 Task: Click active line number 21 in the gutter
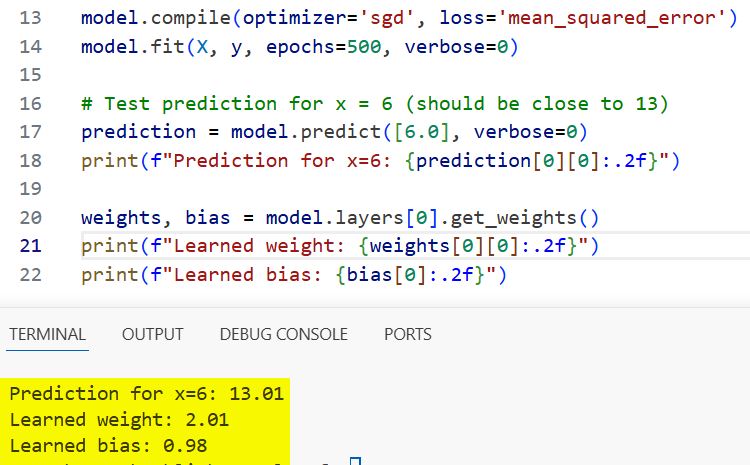pos(31,246)
